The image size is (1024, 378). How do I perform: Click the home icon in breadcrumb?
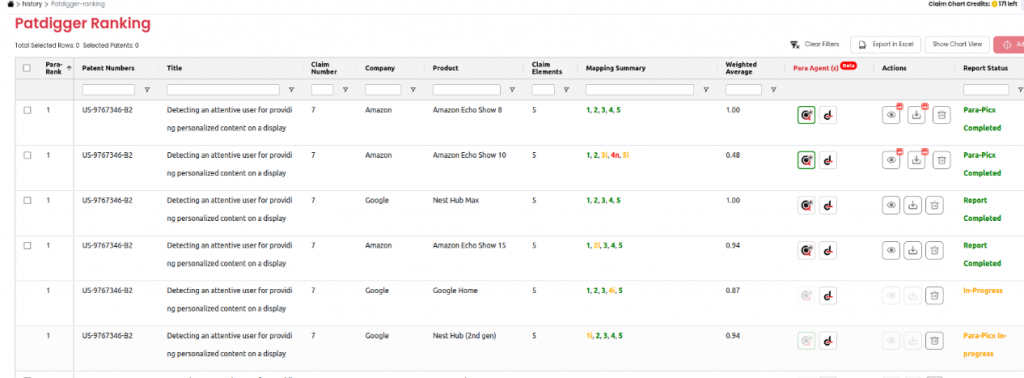click(10, 4)
